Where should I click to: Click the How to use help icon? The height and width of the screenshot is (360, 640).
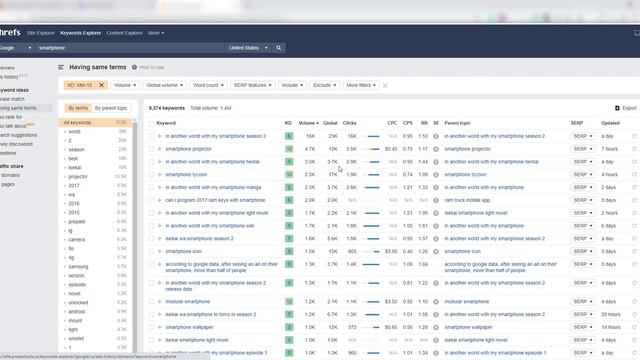click(134, 67)
